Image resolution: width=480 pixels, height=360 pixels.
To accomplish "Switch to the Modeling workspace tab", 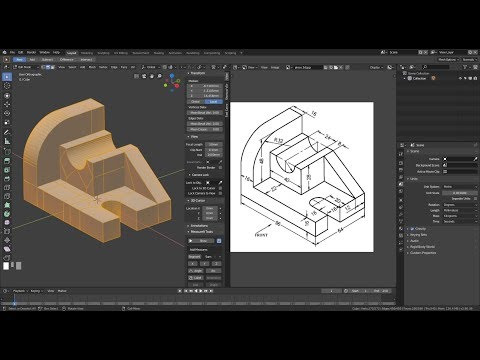I will tap(87, 53).
